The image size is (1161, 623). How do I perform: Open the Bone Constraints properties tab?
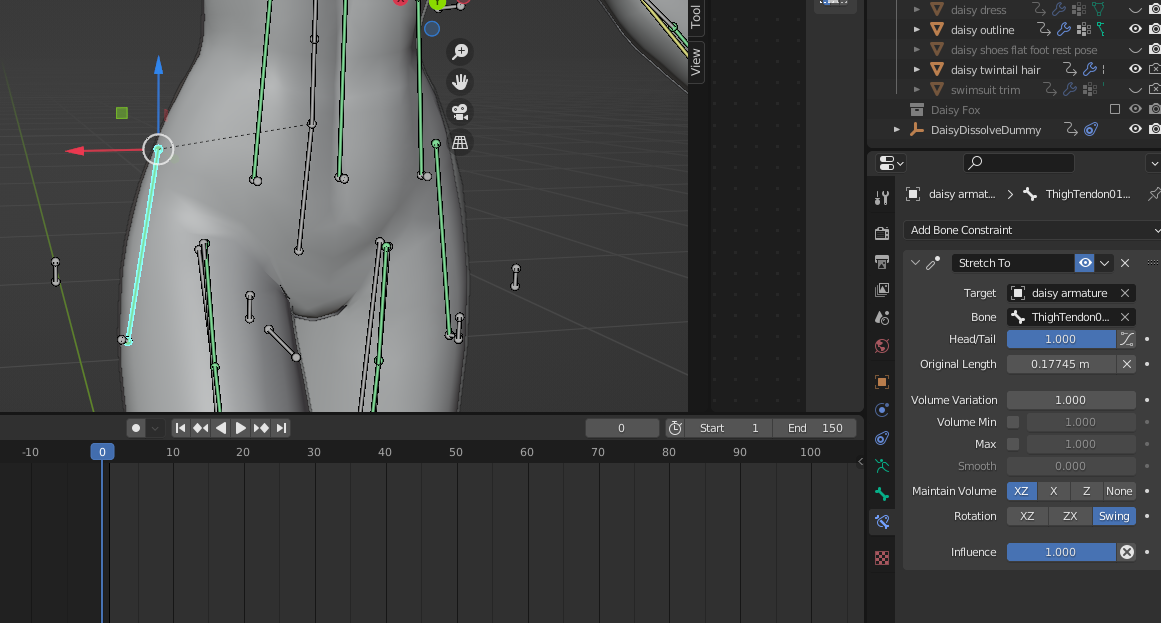(x=881, y=521)
